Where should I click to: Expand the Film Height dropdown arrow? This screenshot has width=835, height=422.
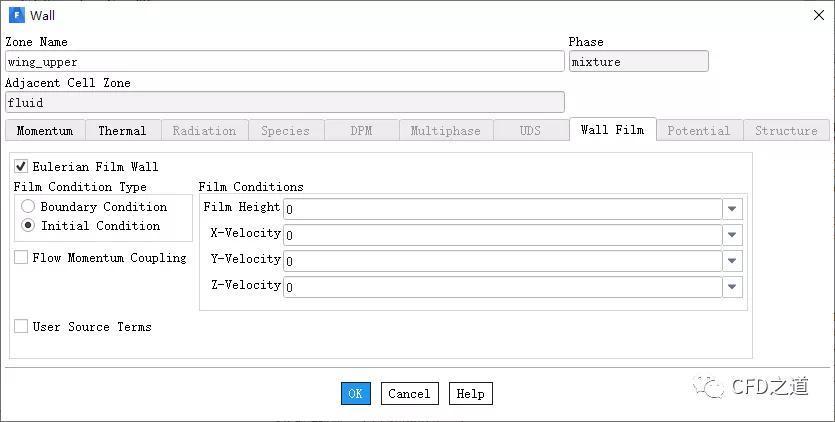[733, 209]
